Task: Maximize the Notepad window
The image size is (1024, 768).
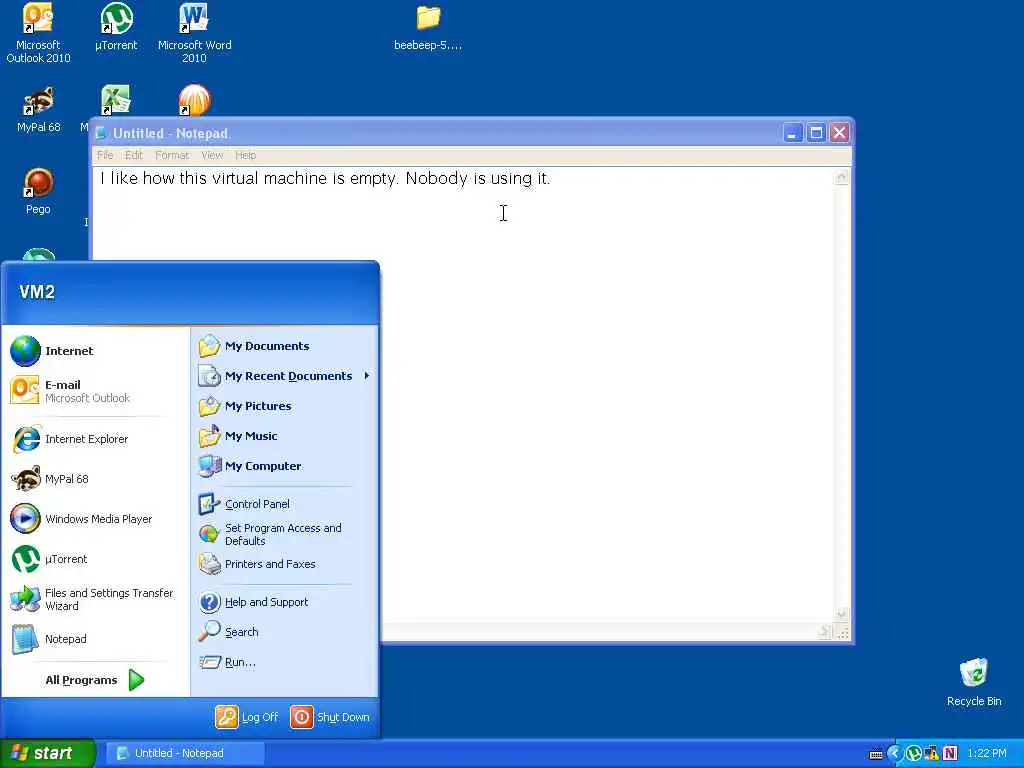Action: click(816, 133)
